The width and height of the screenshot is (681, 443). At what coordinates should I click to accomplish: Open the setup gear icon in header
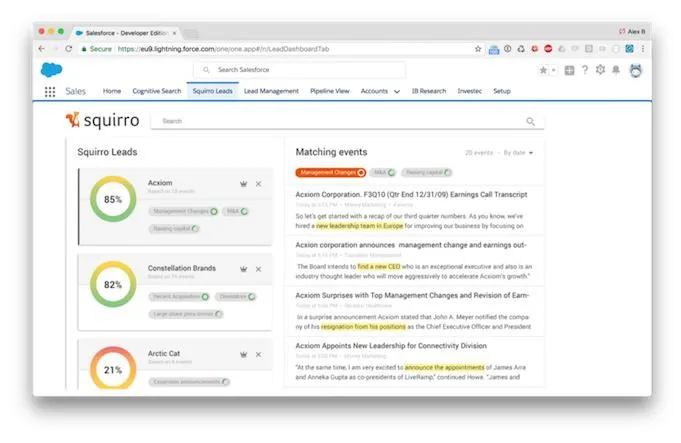pyautogui.click(x=600, y=70)
